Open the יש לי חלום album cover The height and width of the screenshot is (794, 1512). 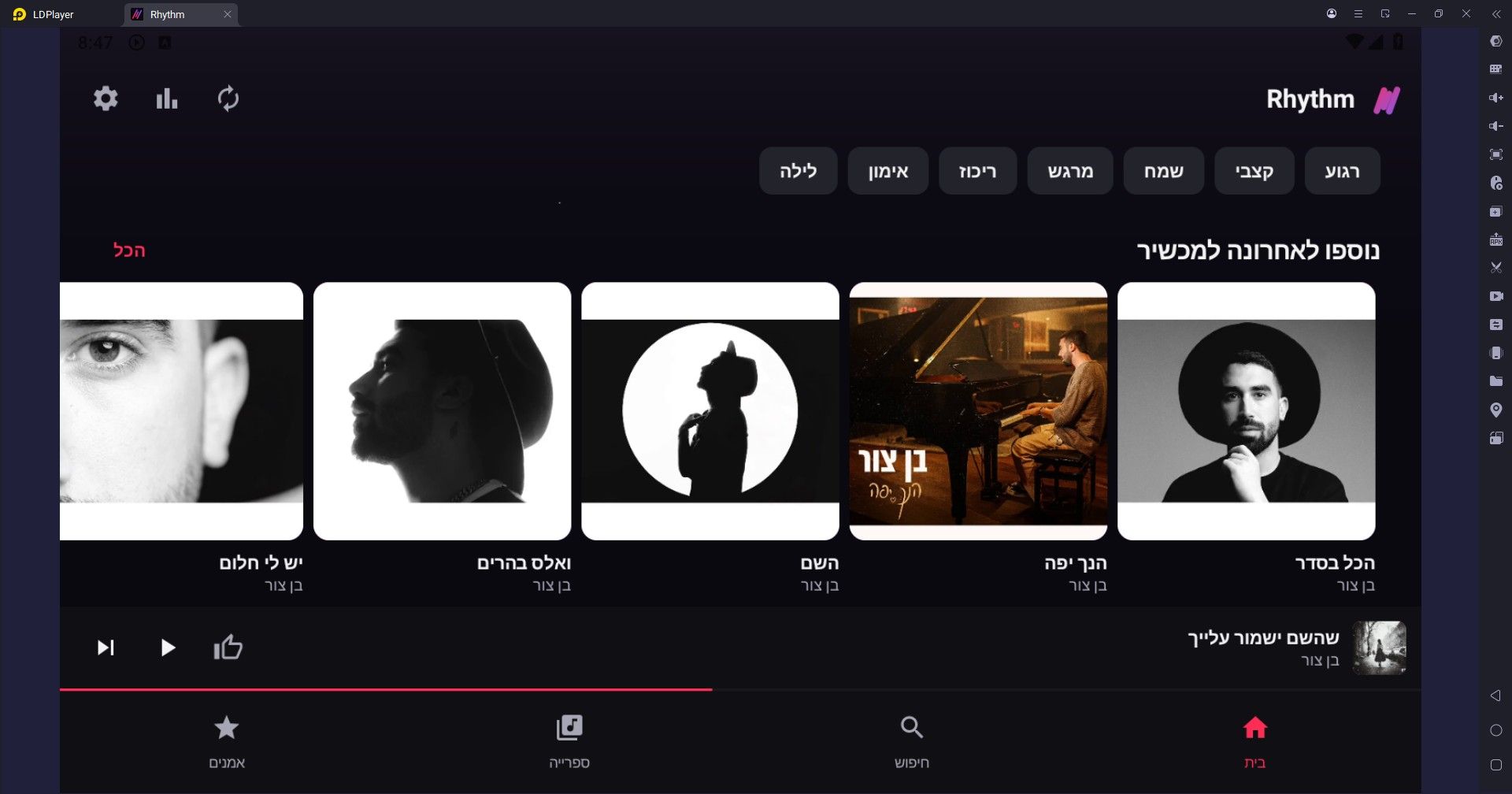[181, 411]
